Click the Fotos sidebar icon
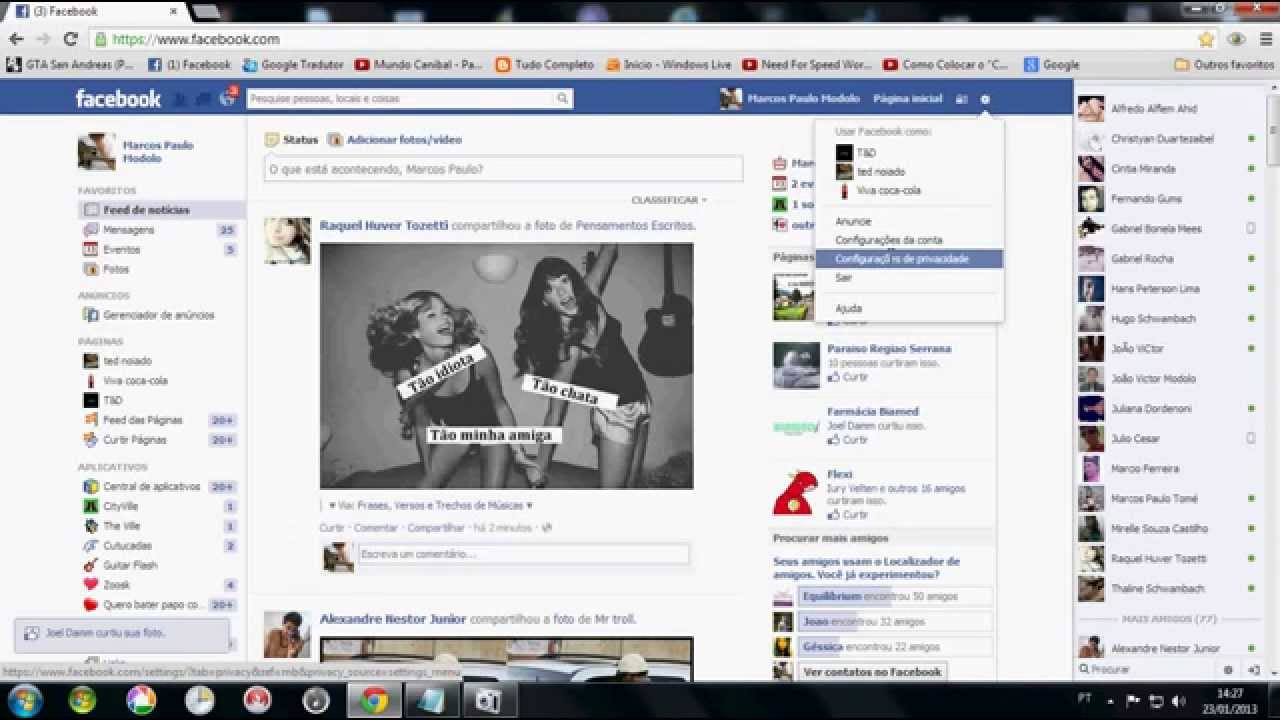 (x=91, y=269)
